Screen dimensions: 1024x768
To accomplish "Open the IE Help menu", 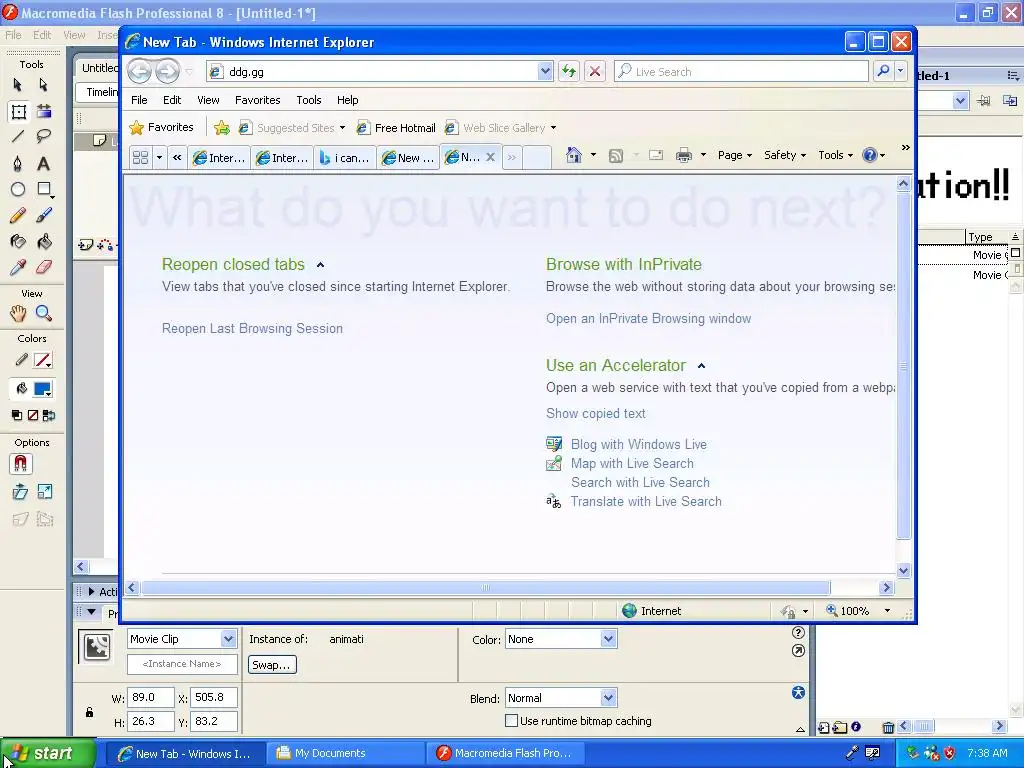I will pyautogui.click(x=347, y=100).
